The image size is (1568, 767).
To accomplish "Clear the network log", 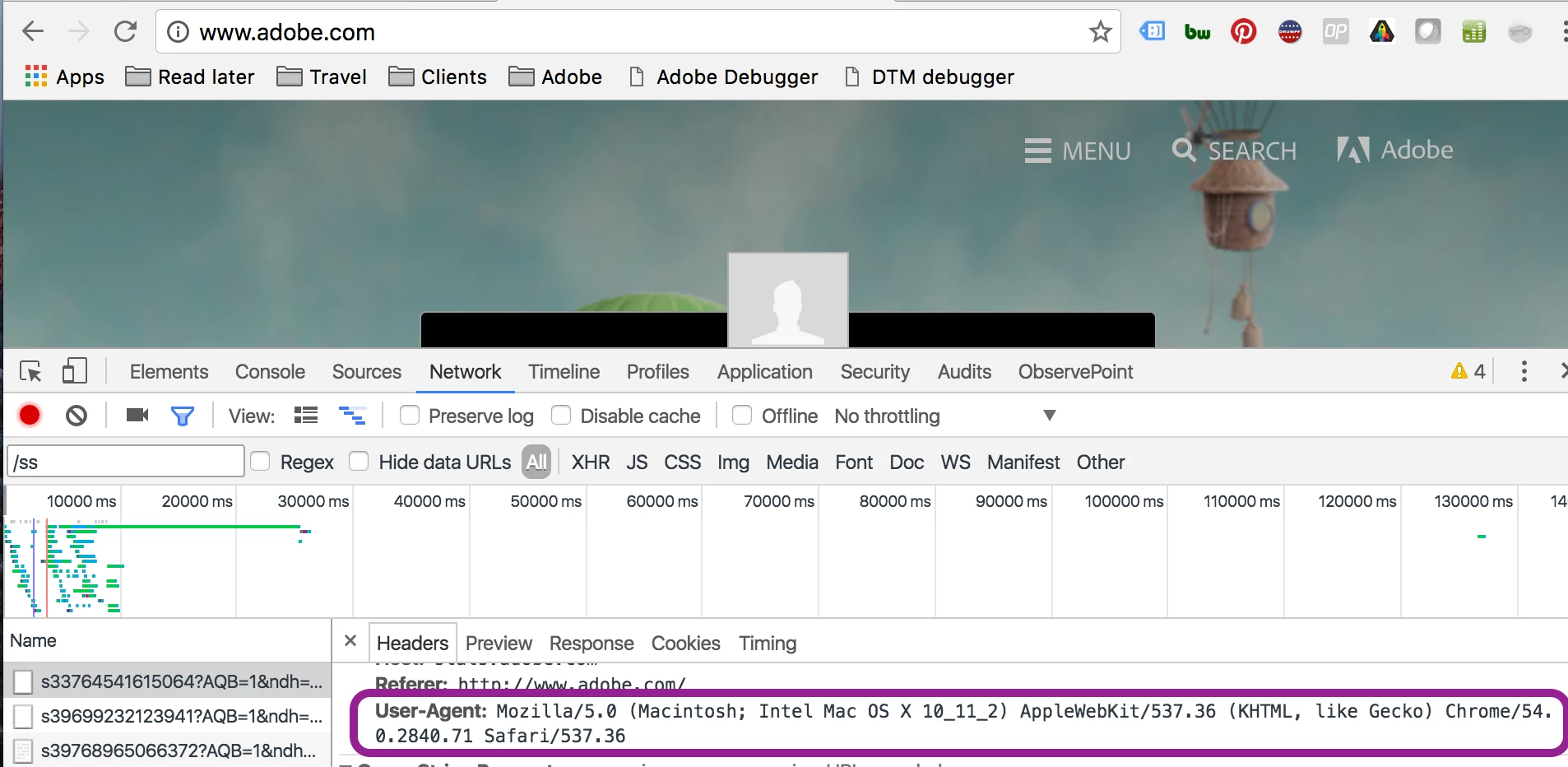I will coord(77,416).
